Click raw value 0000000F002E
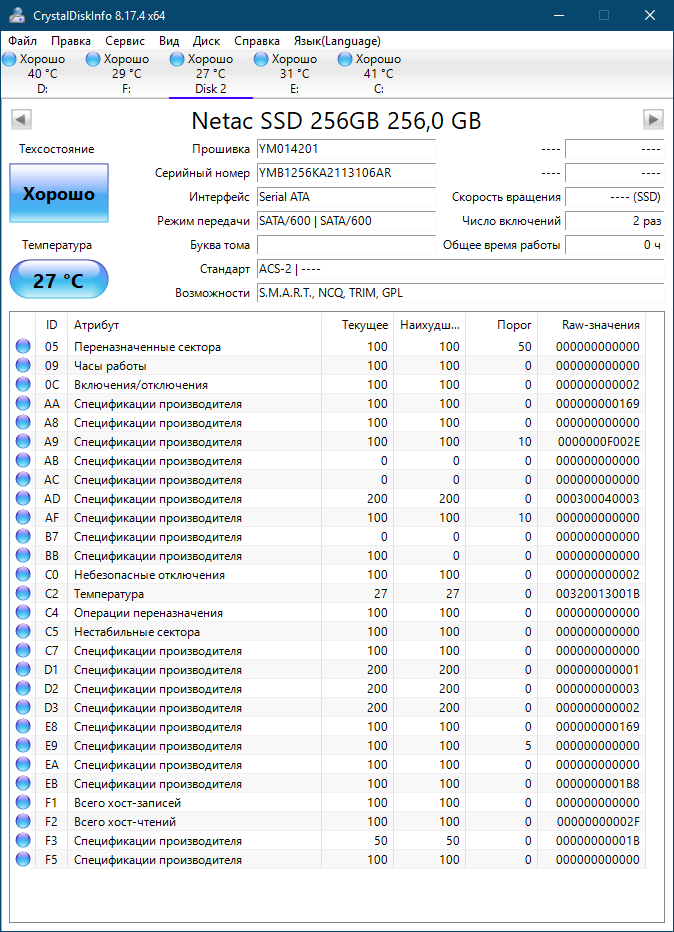 (x=599, y=442)
